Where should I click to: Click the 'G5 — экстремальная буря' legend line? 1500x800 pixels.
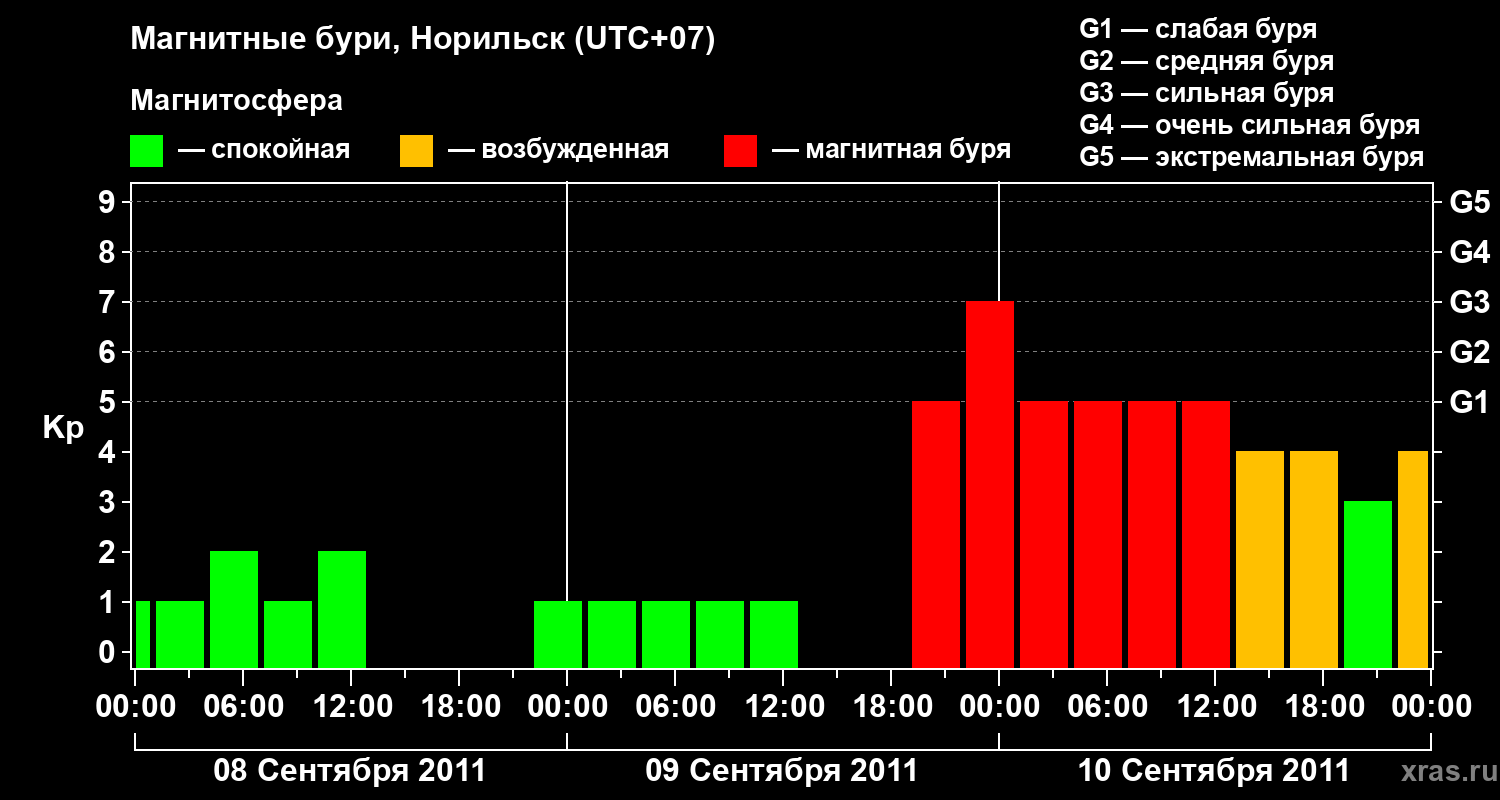coord(1252,157)
